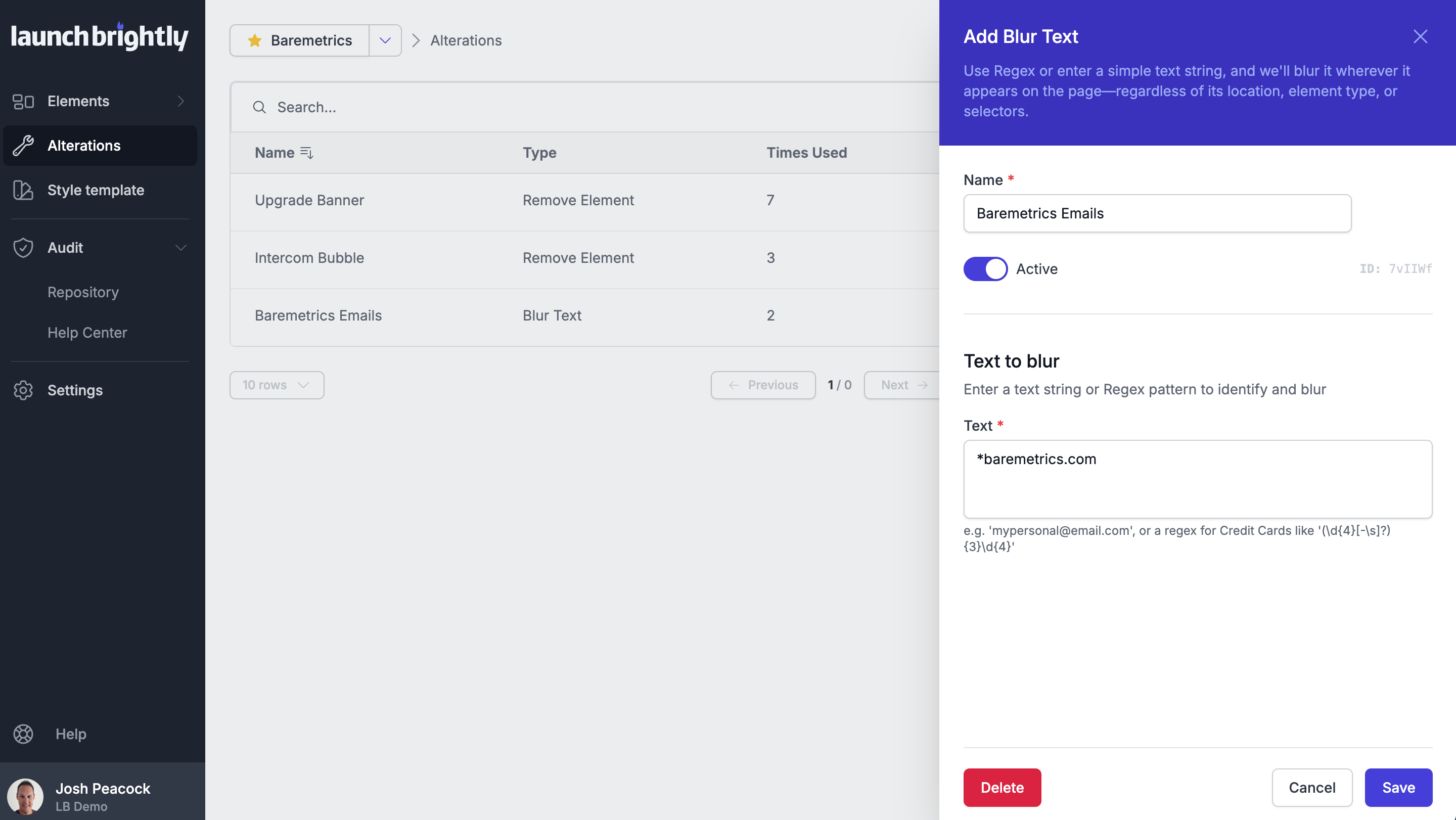Viewport: 1456px width, 820px height.
Task: Open the Help Center submenu item
Action: [x=87, y=332]
